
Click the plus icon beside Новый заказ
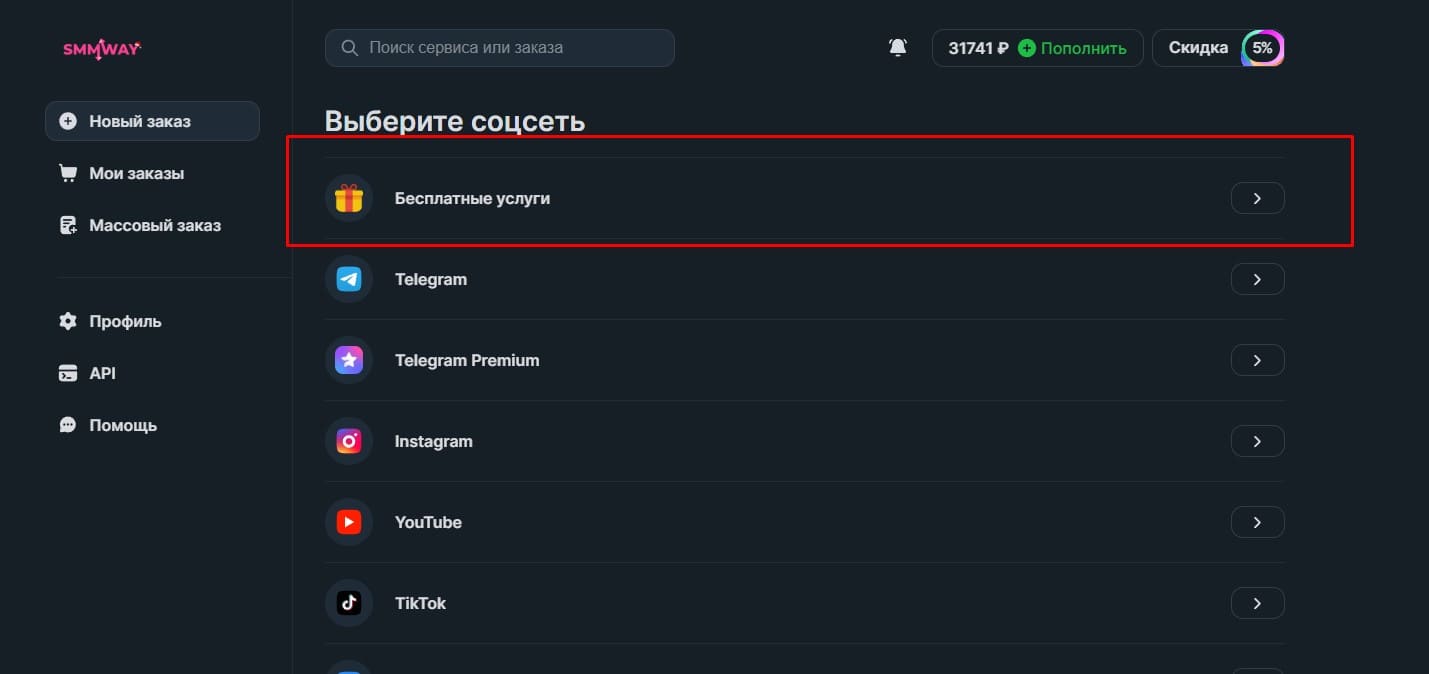(x=68, y=121)
